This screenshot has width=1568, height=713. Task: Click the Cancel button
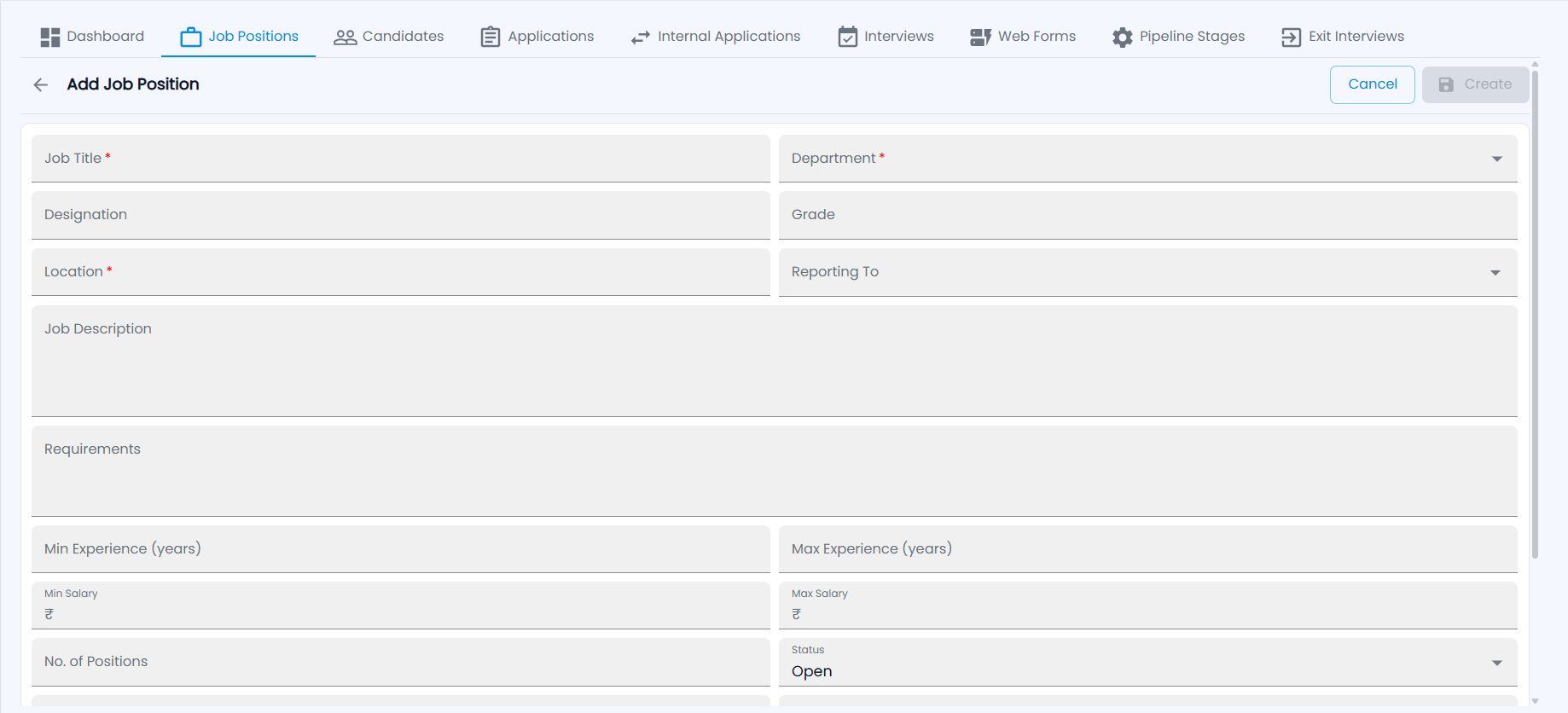click(1373, 84)
